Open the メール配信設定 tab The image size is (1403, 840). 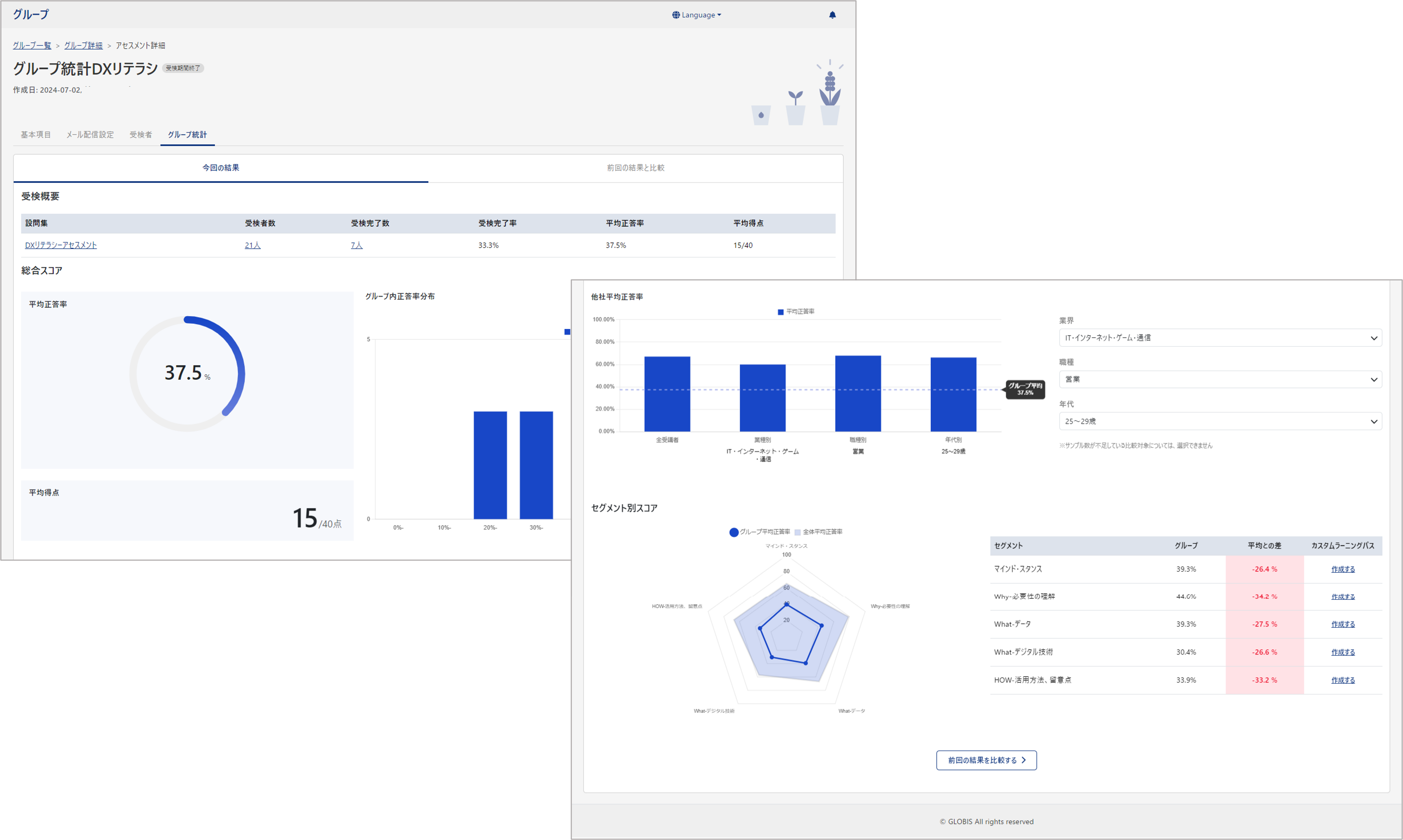coord(90,135)
